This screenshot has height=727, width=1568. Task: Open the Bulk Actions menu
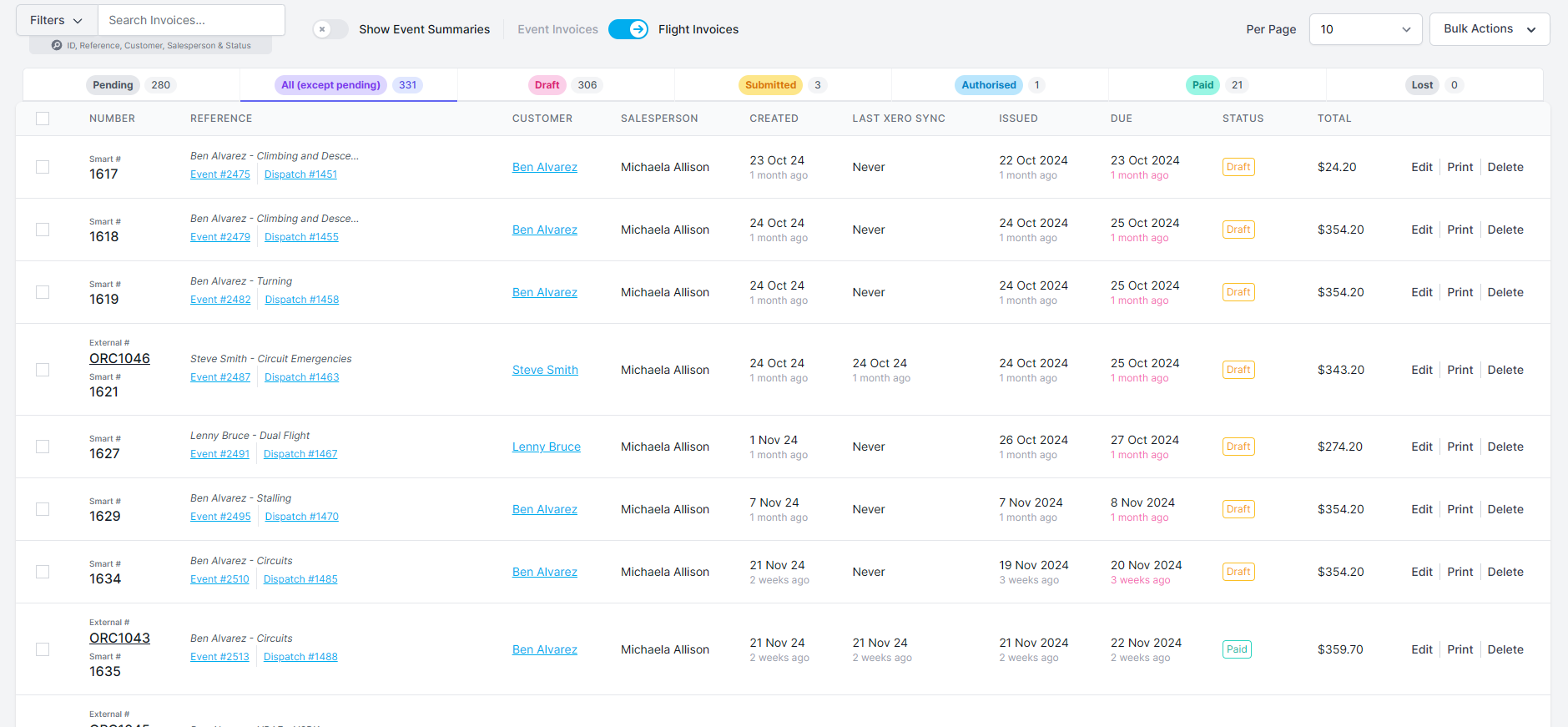click(1489, 29)
